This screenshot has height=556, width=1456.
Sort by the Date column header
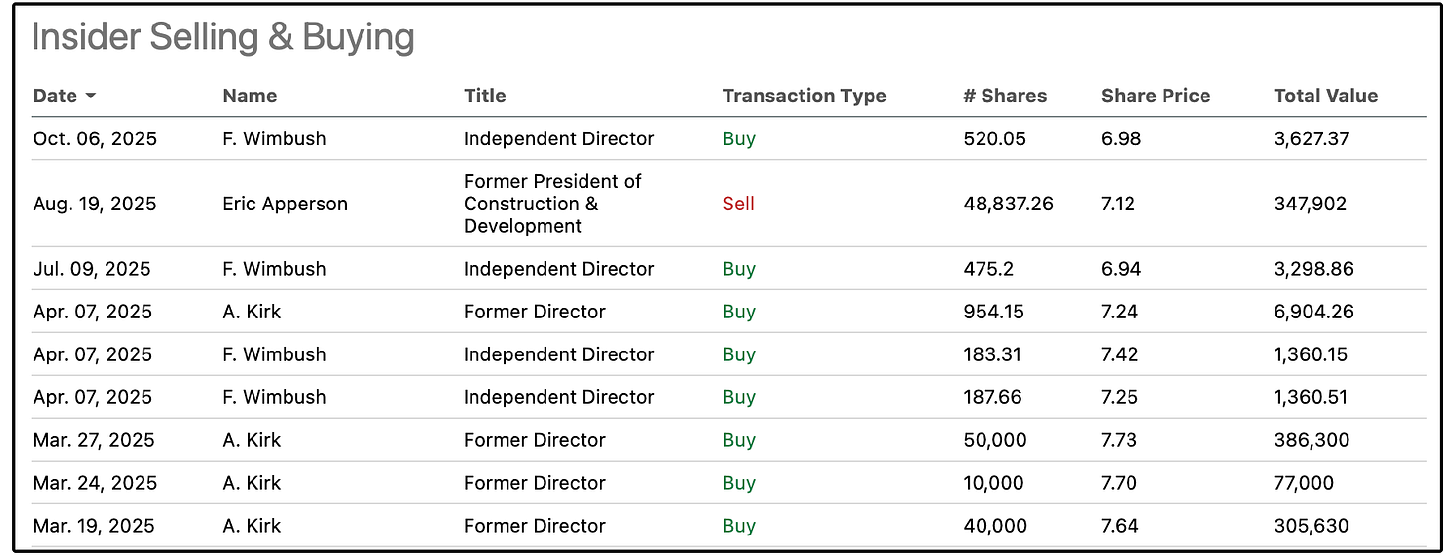[55, 96]
